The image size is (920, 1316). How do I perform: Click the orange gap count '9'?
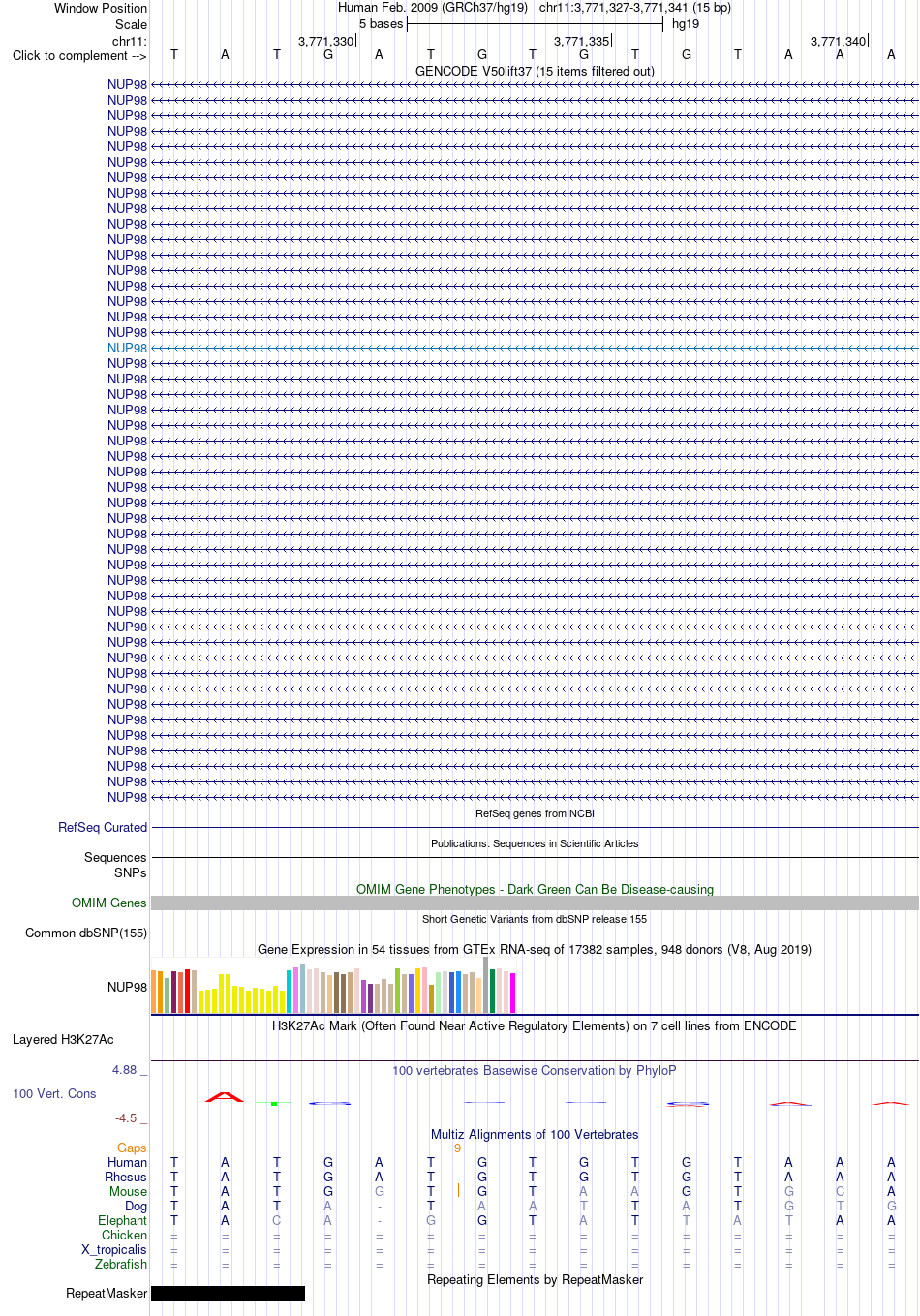[457, 1148]
